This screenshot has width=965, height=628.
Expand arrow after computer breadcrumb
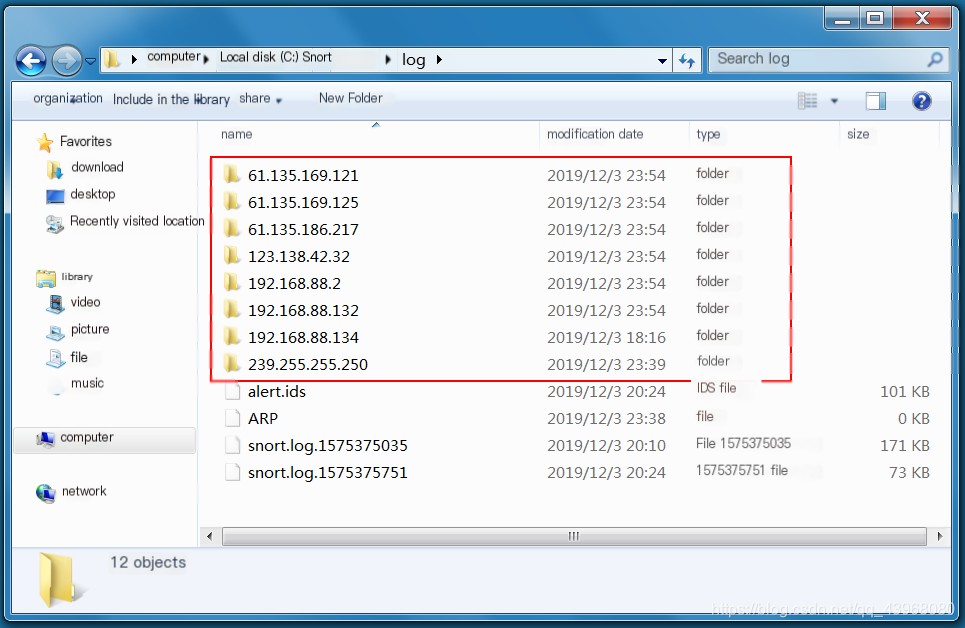207,60
